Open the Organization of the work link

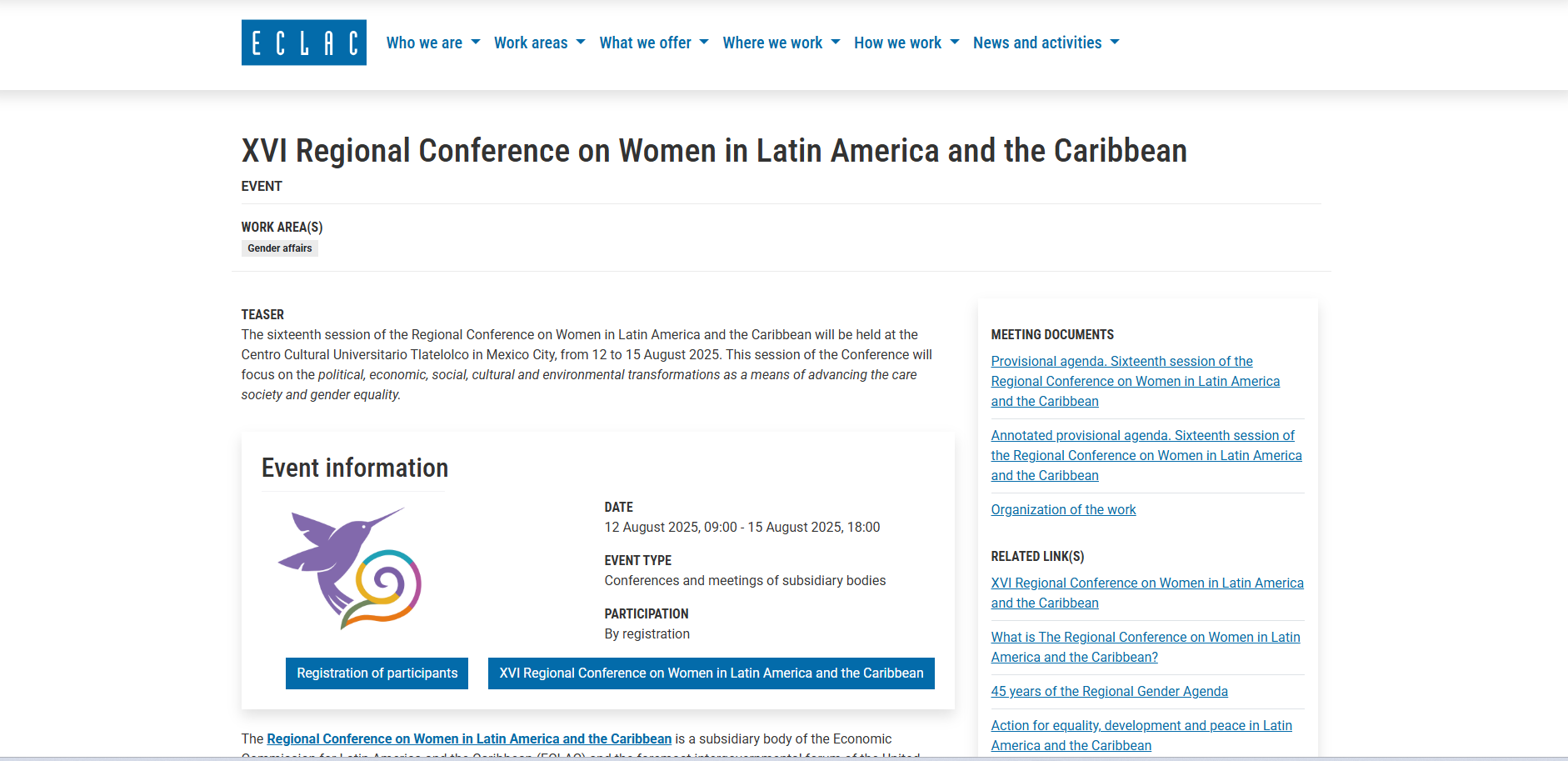[1063, 509]
